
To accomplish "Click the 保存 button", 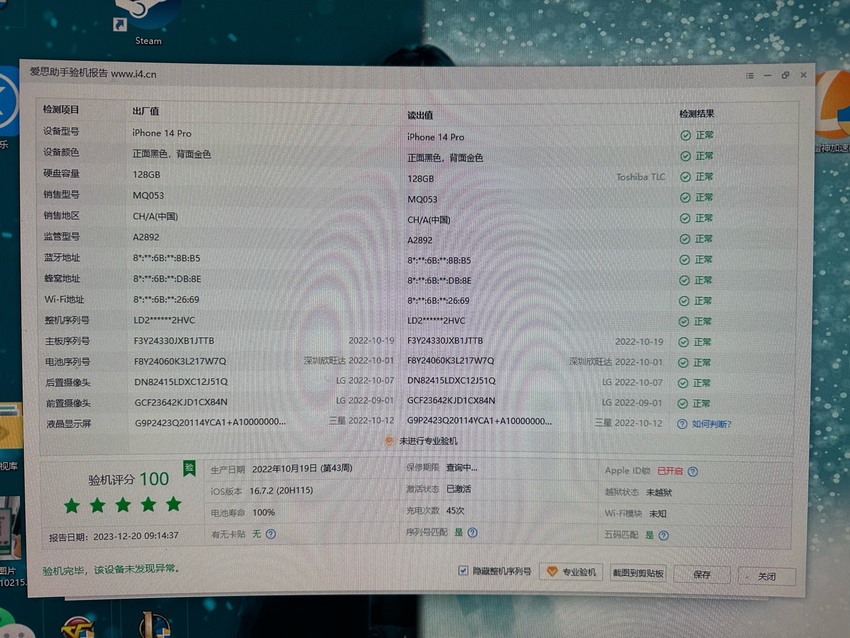I will pyautogui.click(x=701, y=575).
